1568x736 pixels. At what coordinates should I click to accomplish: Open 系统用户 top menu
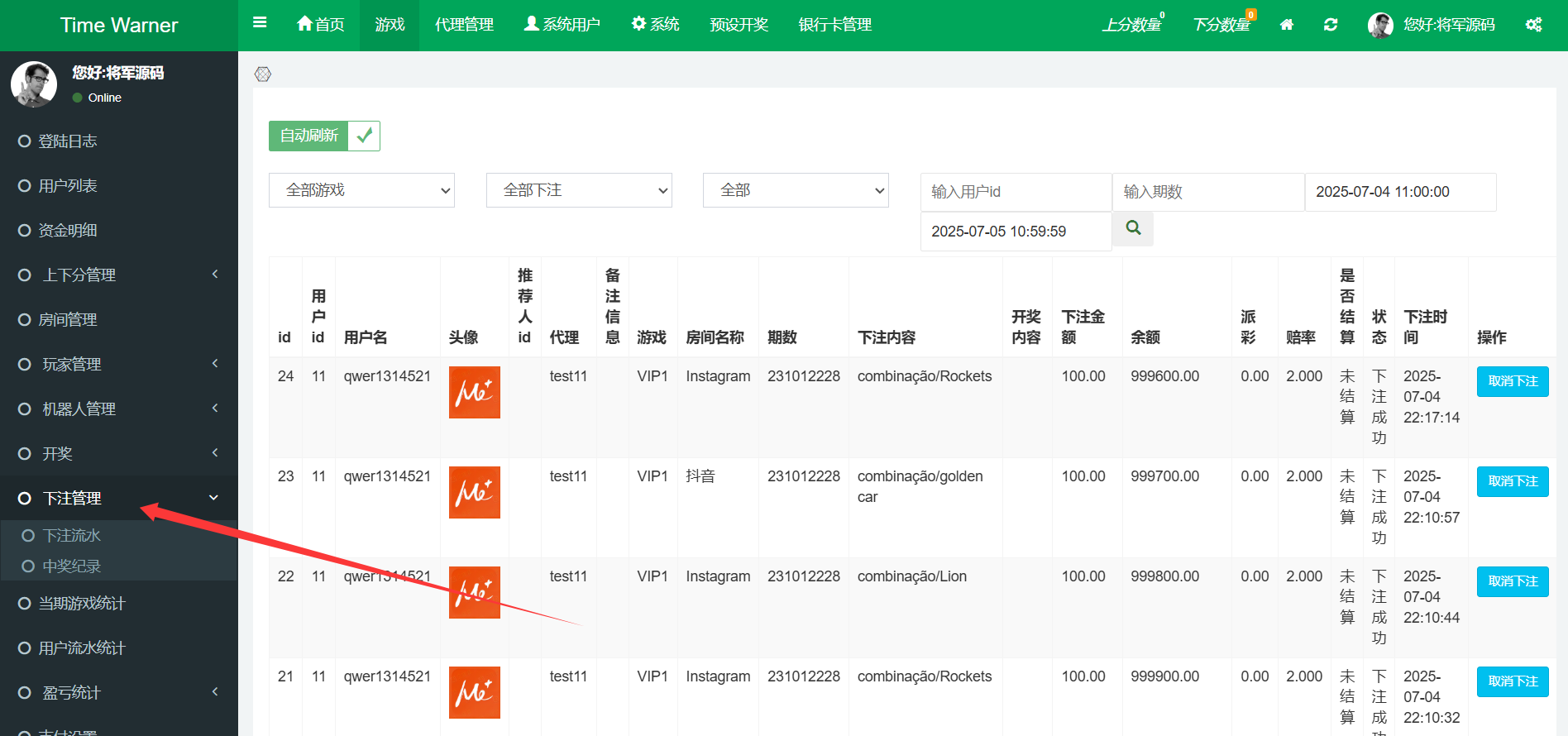tap(562, 25)
